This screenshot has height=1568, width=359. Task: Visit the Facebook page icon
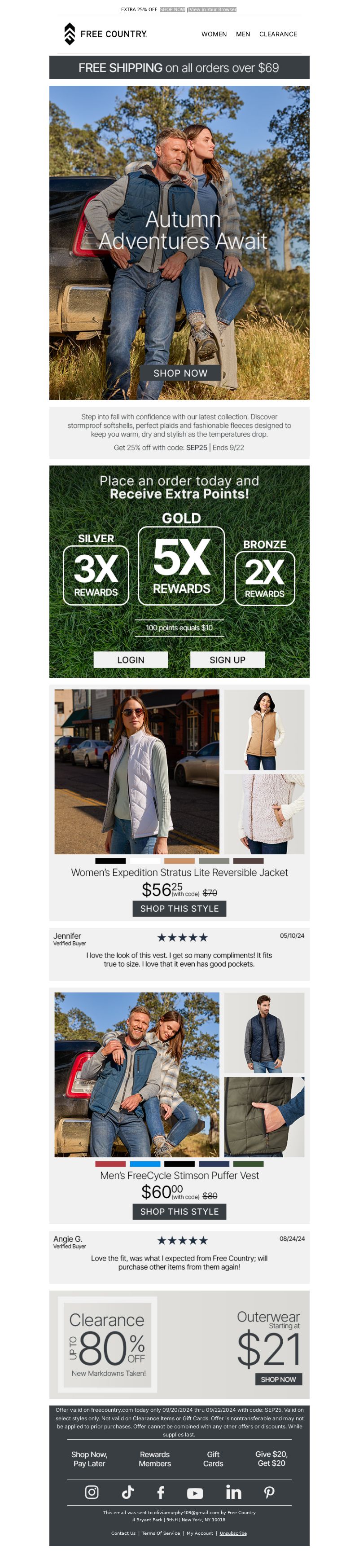[161, 1492]
